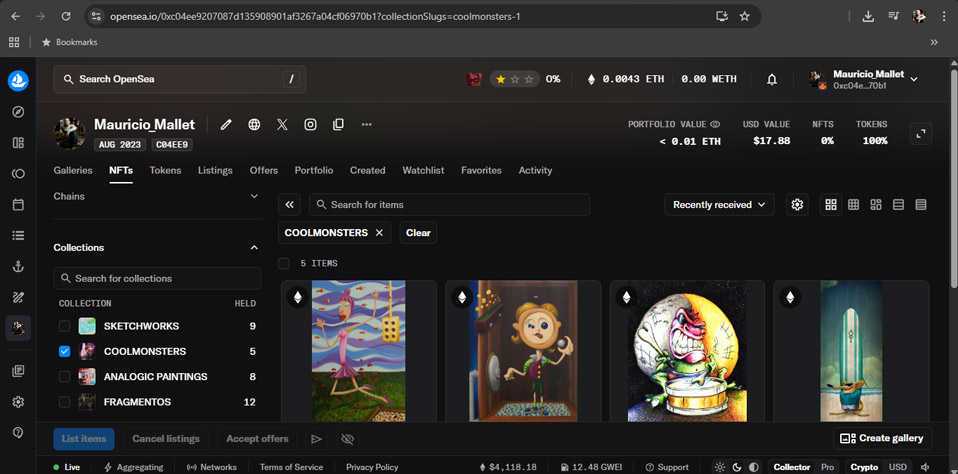Click the Create gallery button
Viewport: 958px width, 474px height.
882,438
